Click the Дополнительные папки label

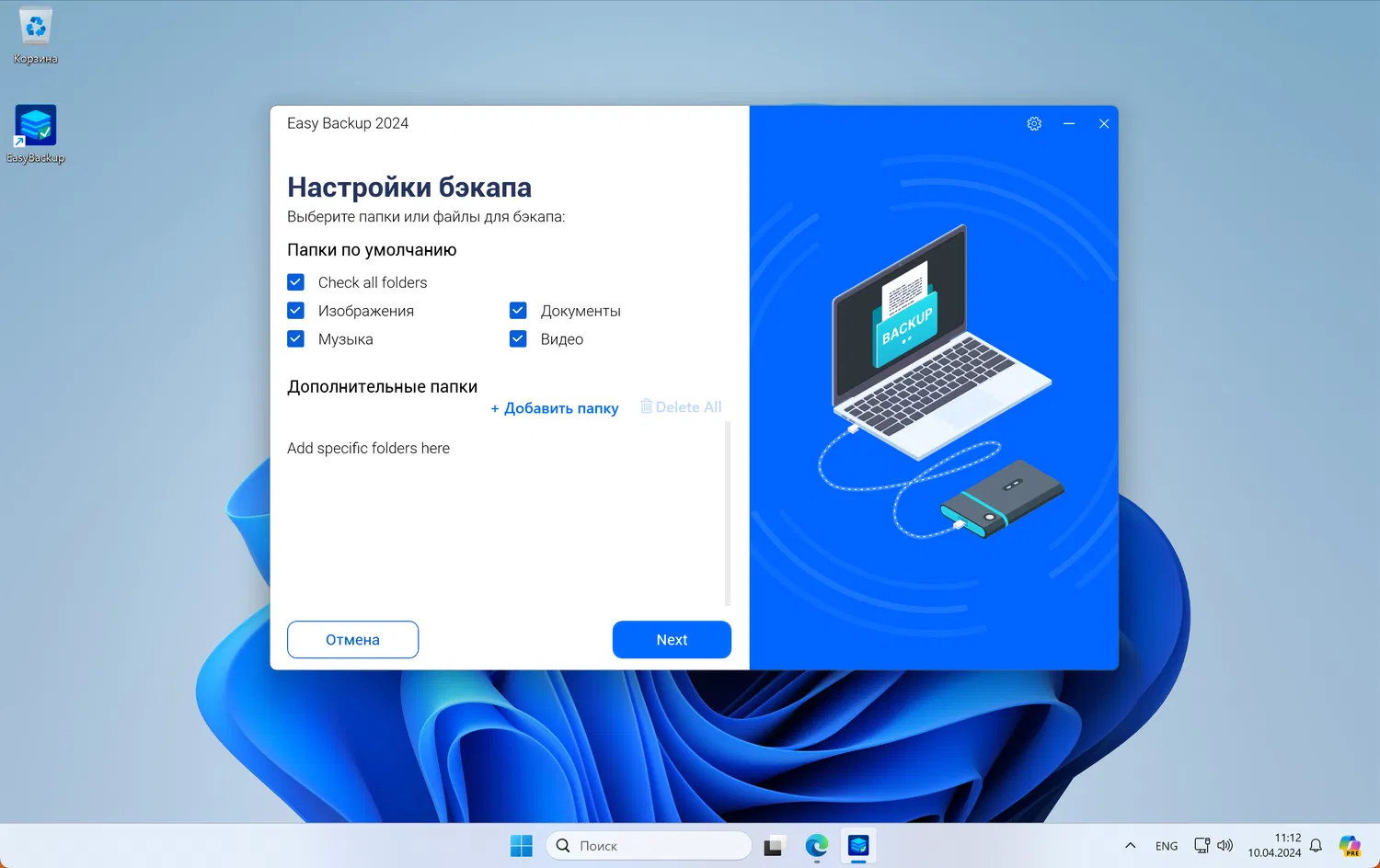tap(382, 387)
